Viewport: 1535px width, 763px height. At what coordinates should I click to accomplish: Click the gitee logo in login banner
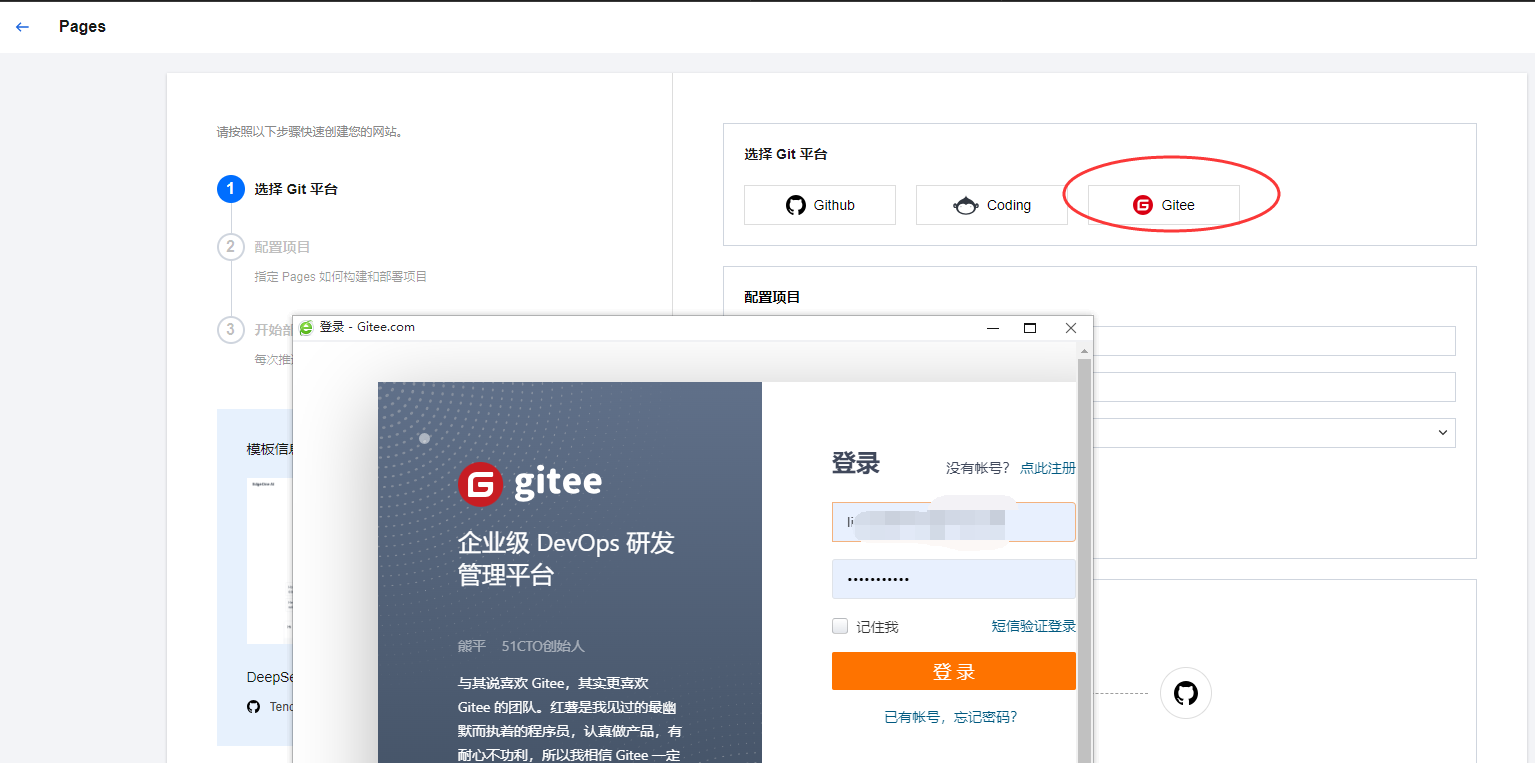pyautogui.click(x=530, y=484)
